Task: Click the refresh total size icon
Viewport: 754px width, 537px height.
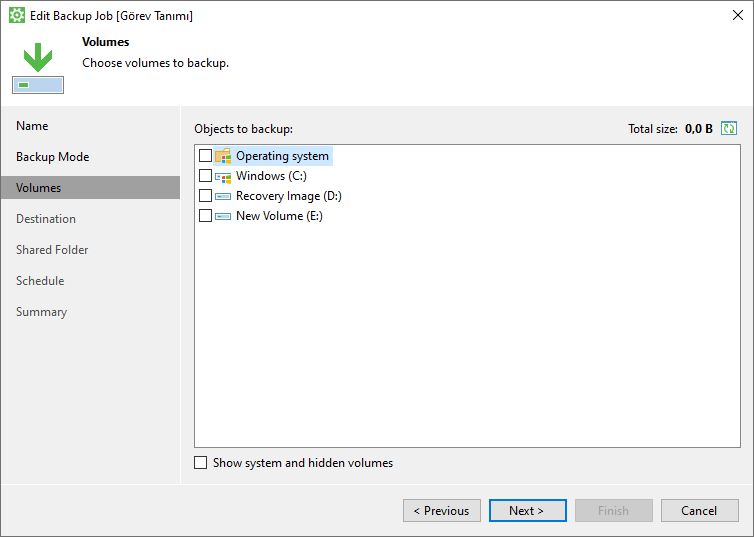Action: [x=729, y=128]
